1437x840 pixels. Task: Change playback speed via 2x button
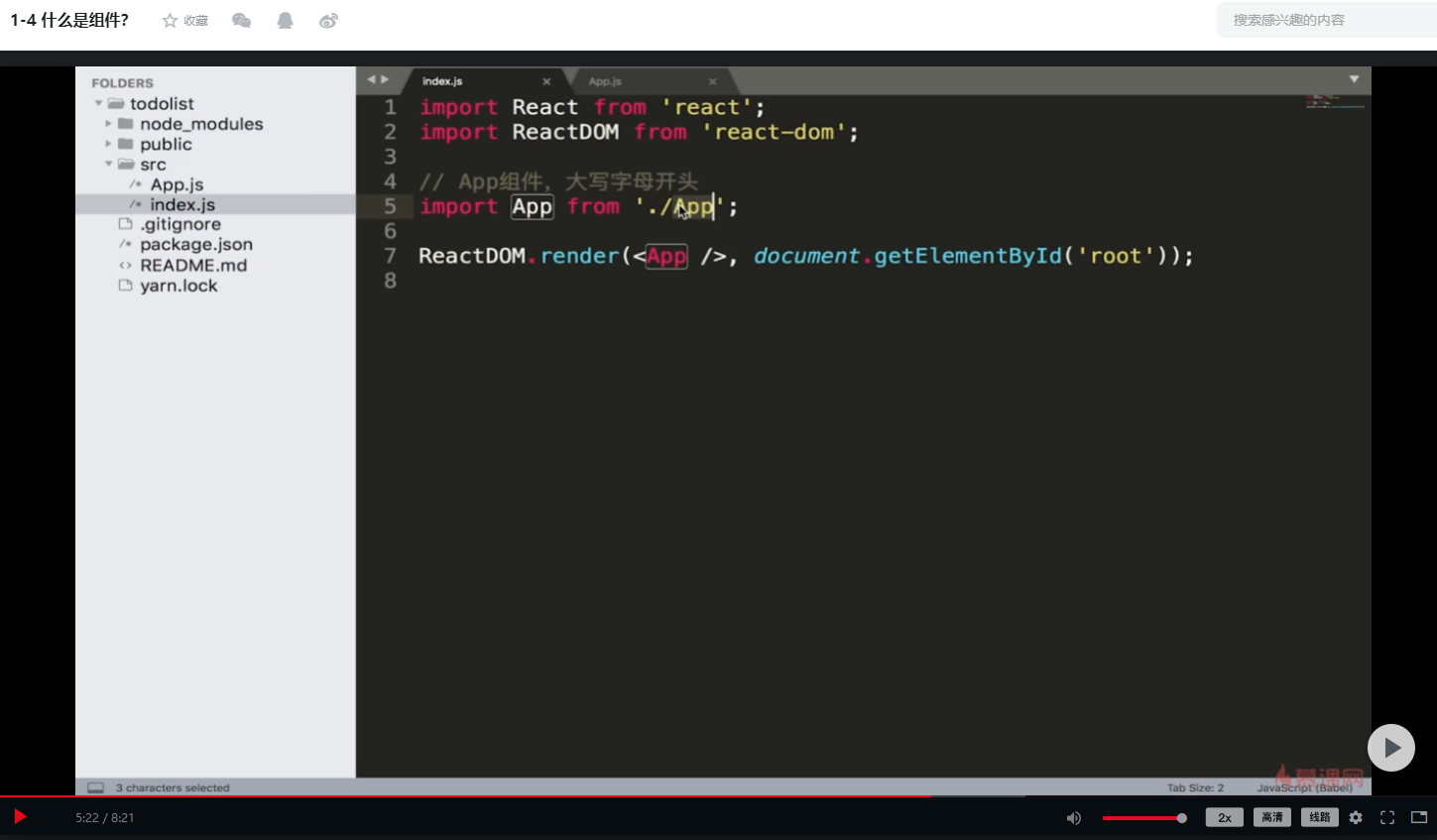(1224, 818)
